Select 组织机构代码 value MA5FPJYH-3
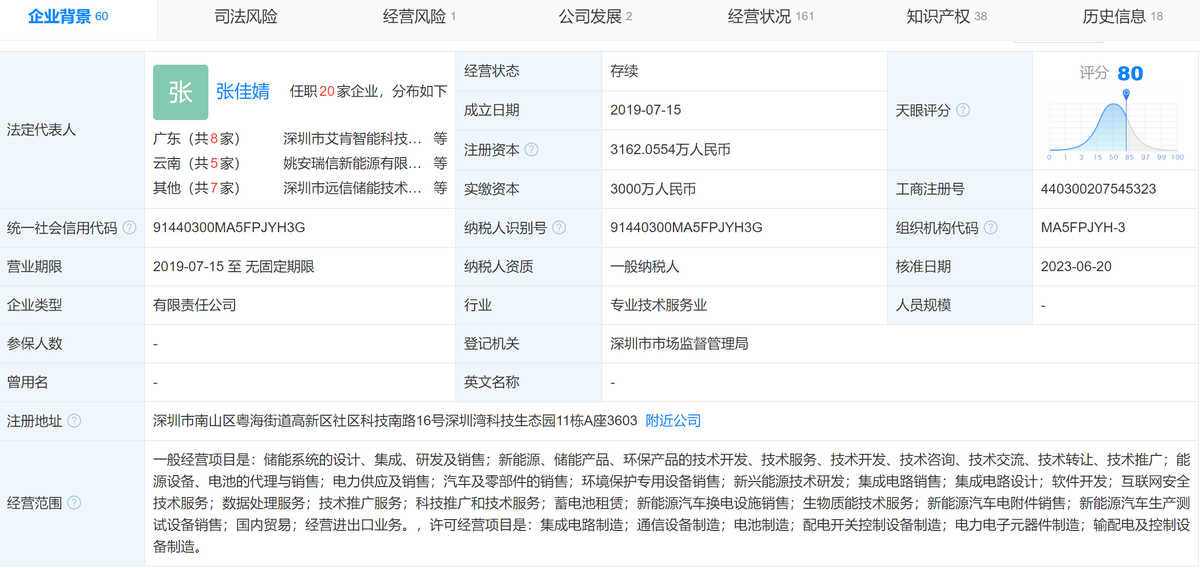Screen dimensions: 1200x568 1083,228
